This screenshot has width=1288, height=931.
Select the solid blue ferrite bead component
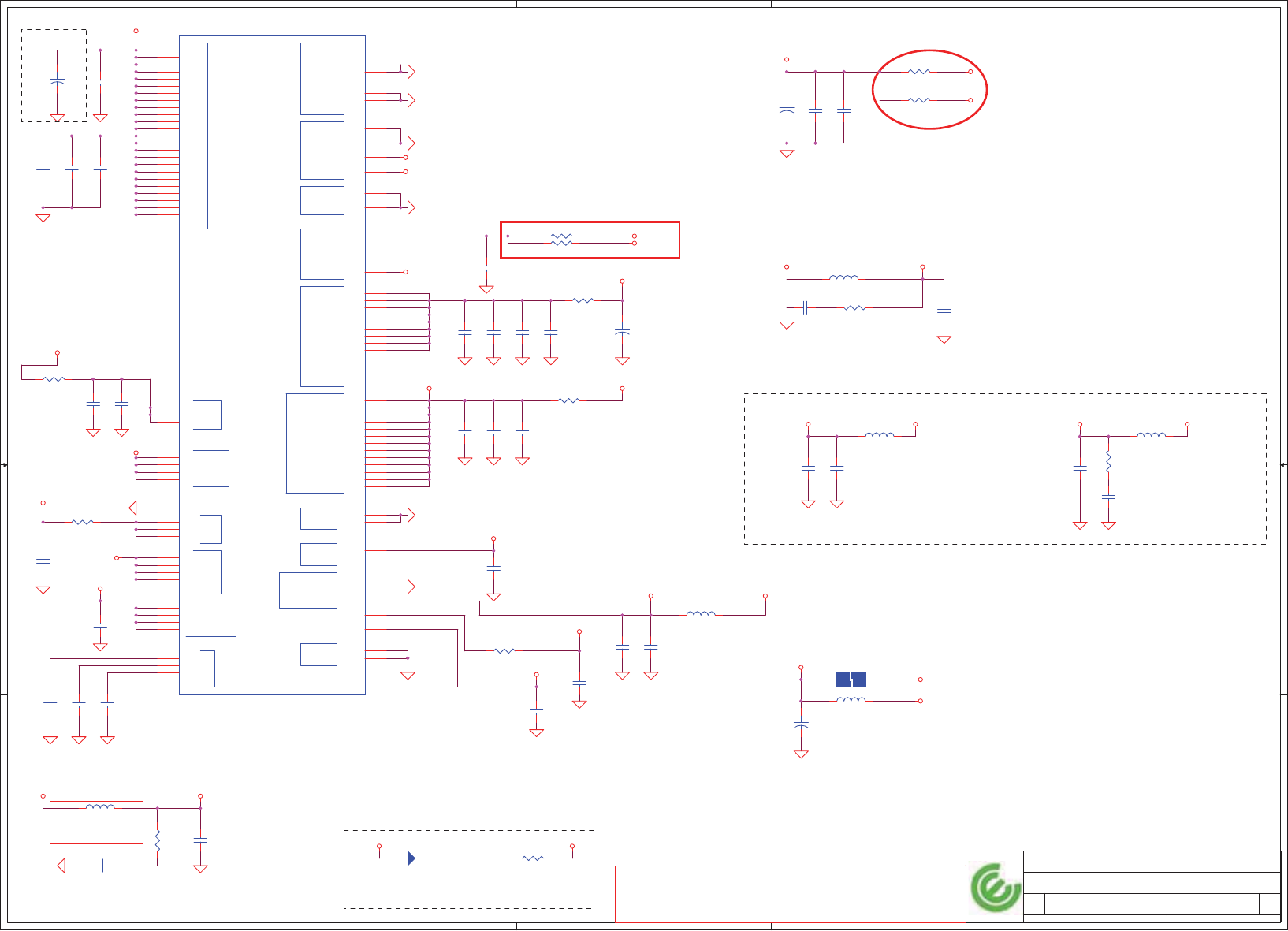pyautogui.click(x=851, y=680)
